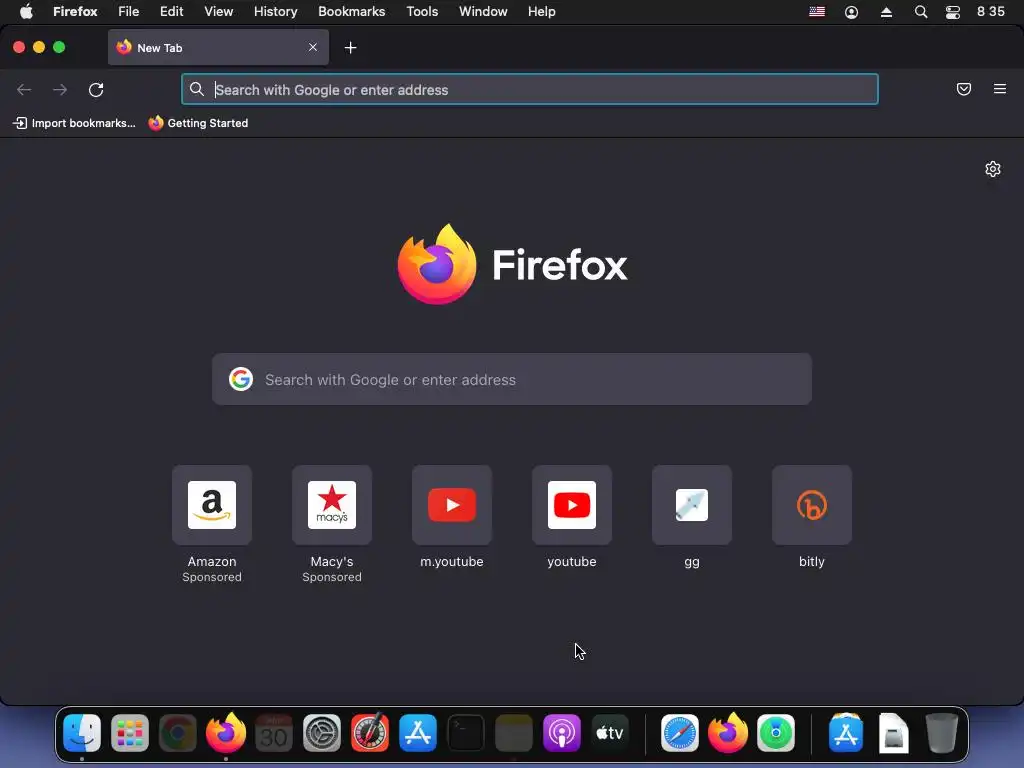Open the Apple menu
The width and height of the screenshot is (1024, 768).
click(x=26, y=12)
